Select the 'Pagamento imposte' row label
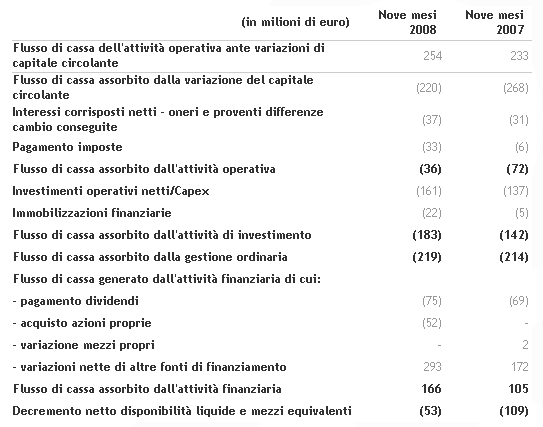 click(x=68, y=147)
